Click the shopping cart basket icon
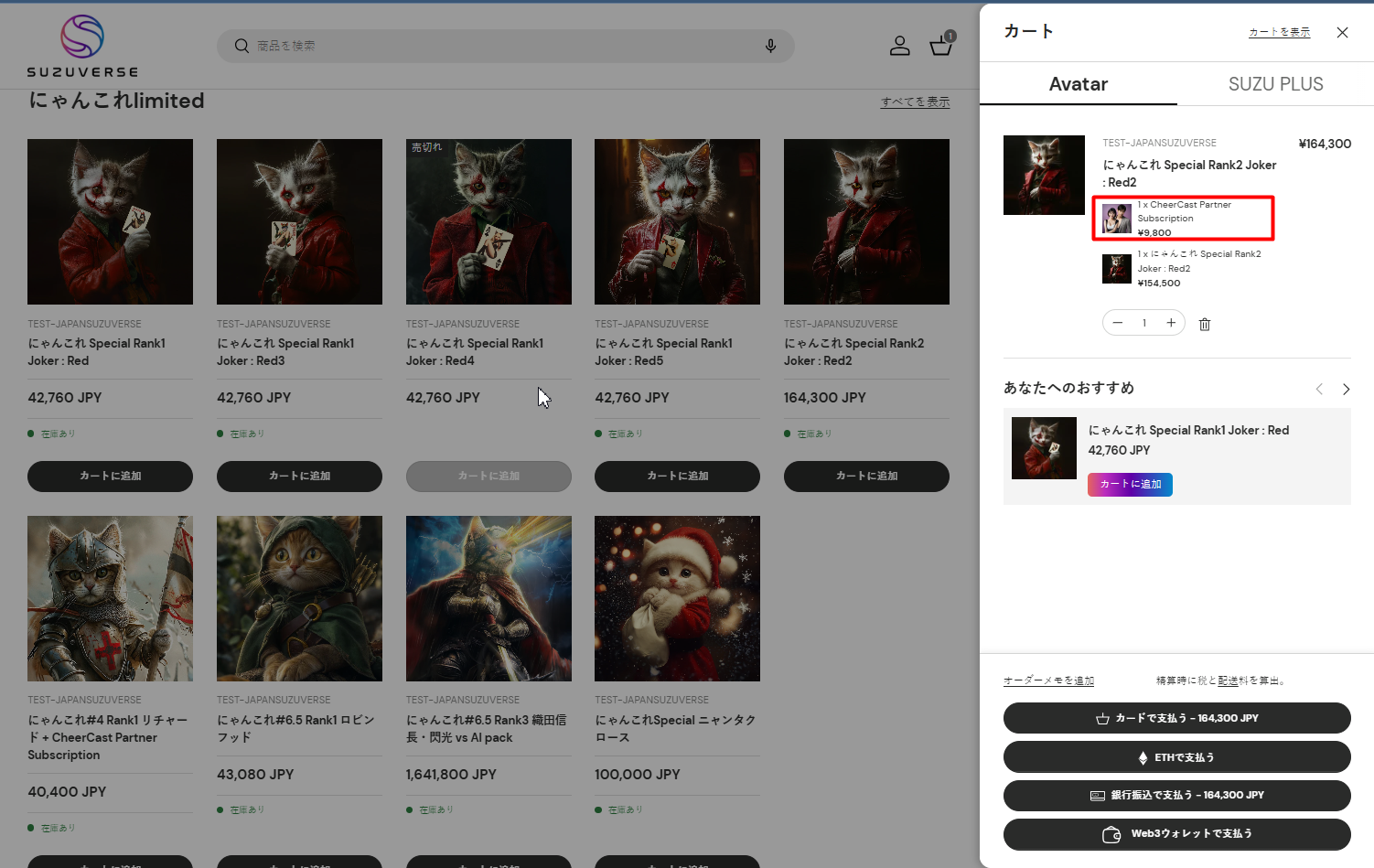Screen dimensions: 1374x868 tap(940, 46)
